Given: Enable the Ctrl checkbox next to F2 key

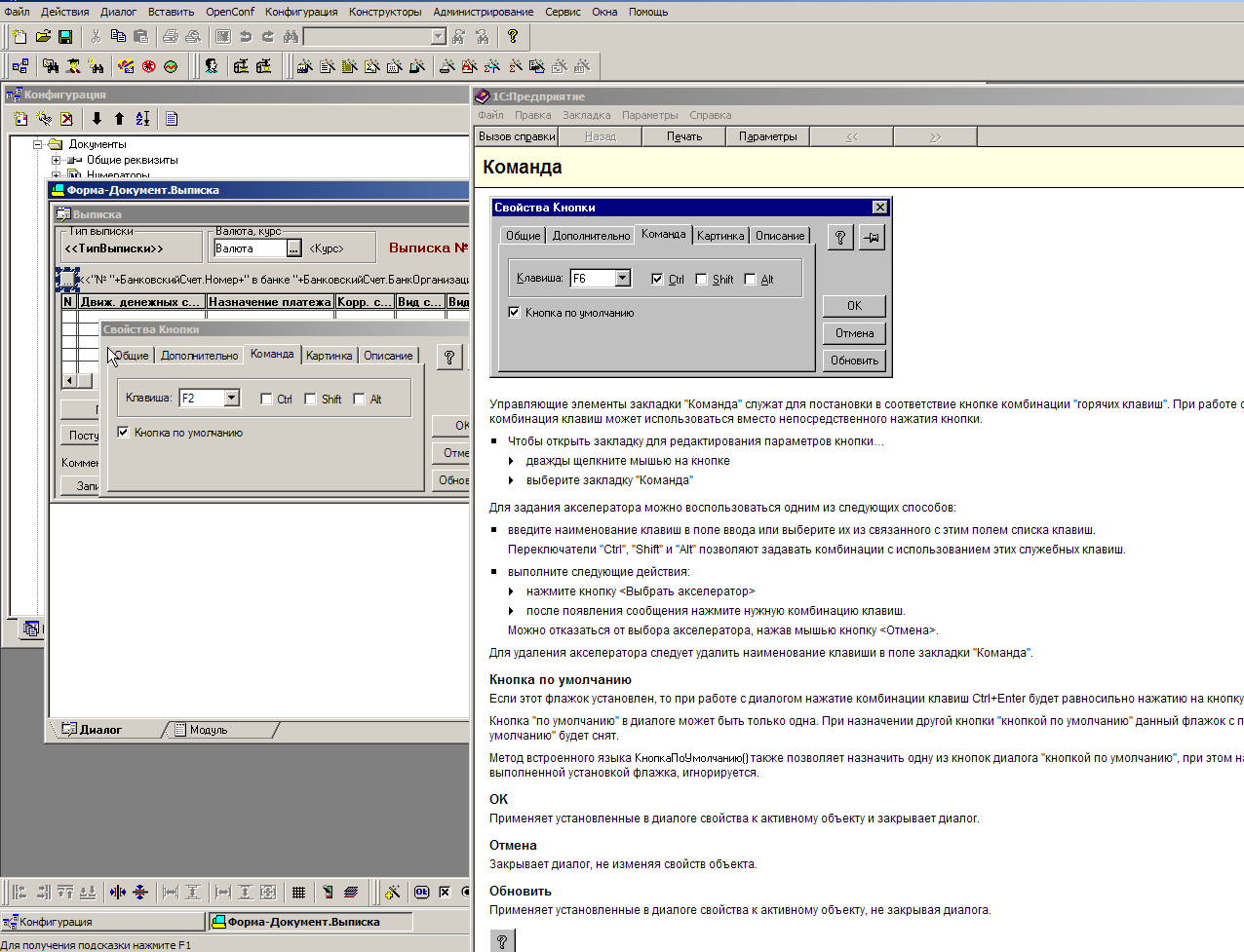Looking at the screenshot, I should [266, 399].
